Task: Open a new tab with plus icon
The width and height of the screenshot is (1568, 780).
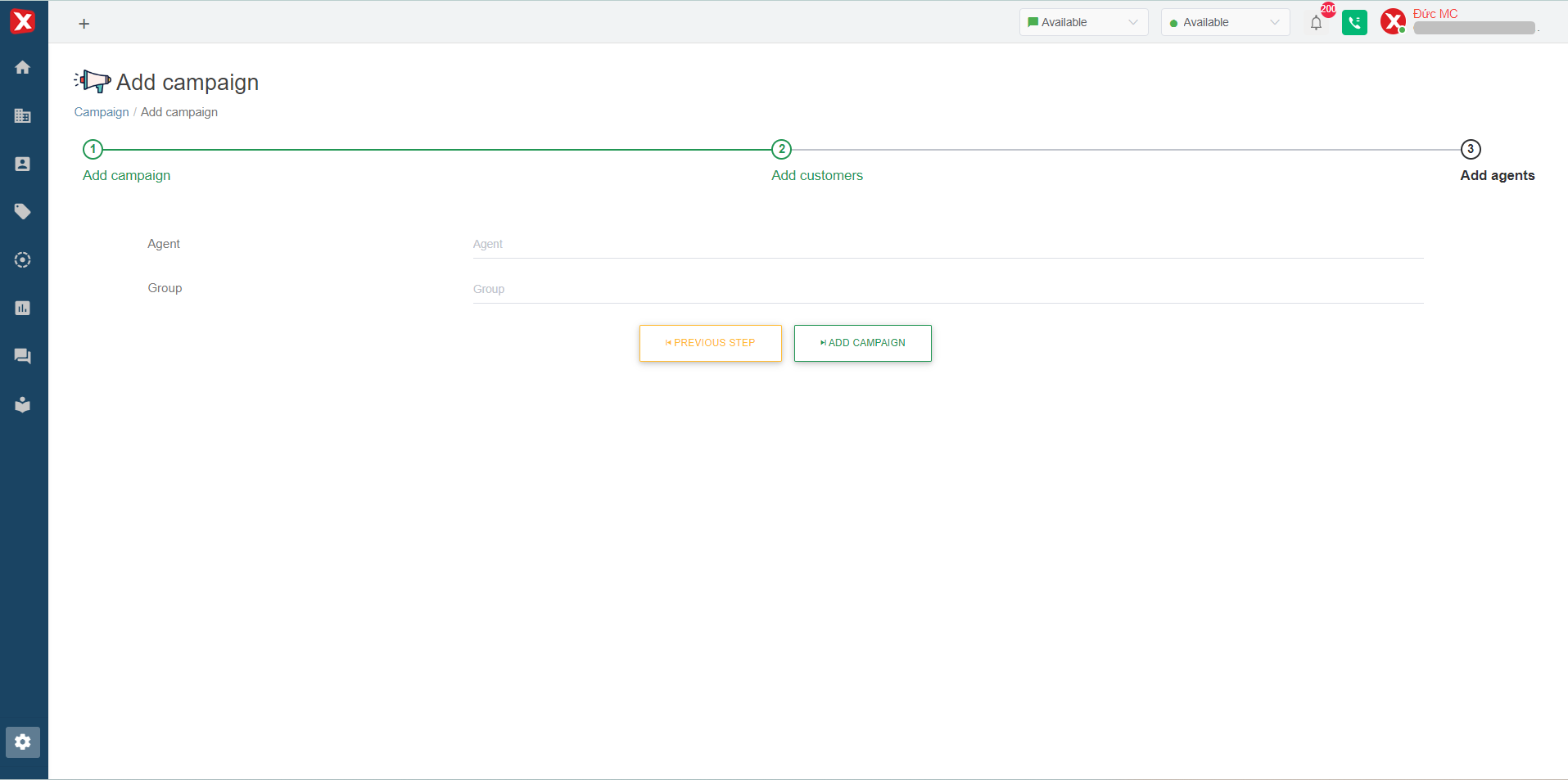Action: (84, 24)
